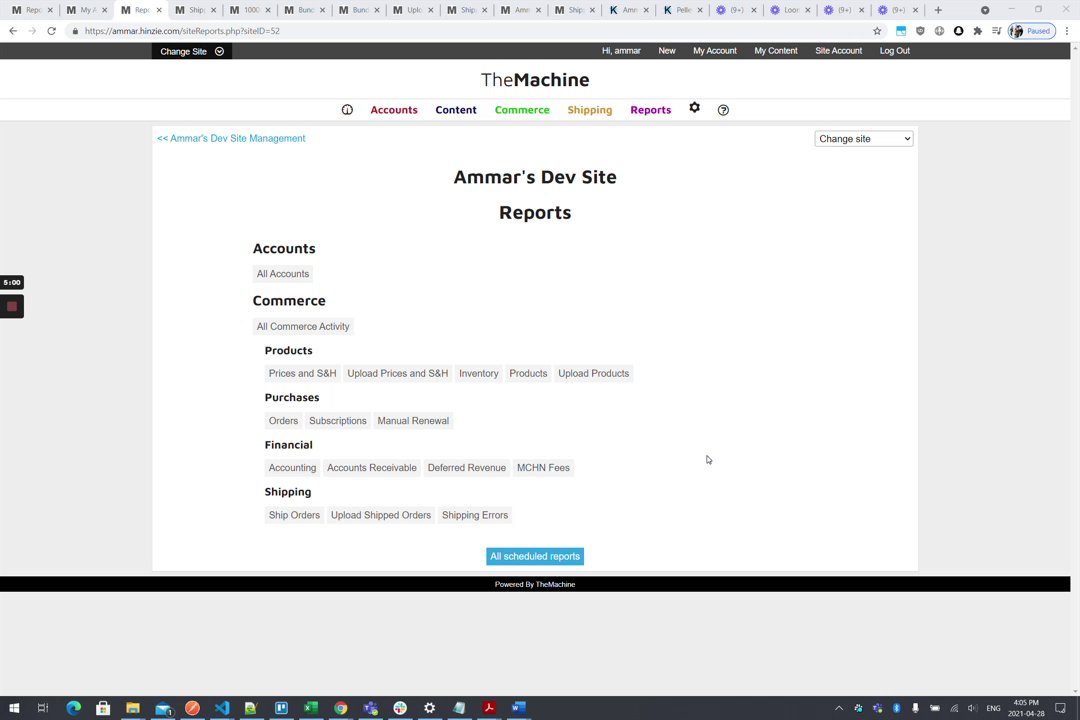Switch to the 'My A' browser tab
Screen dimensions: 1080x720
pos(87,10)
